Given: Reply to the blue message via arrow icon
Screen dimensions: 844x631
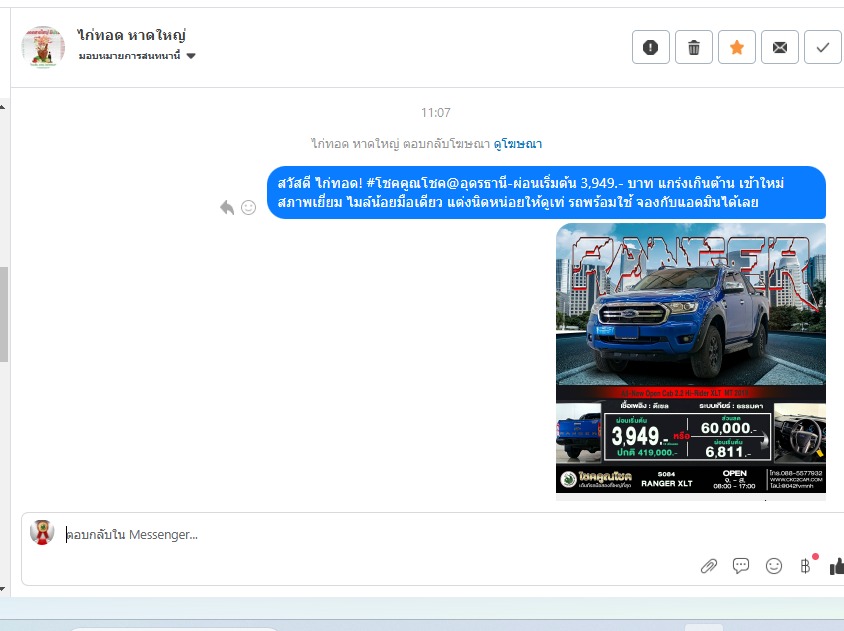Looking at the screenshot, I should tap(227, 207).
